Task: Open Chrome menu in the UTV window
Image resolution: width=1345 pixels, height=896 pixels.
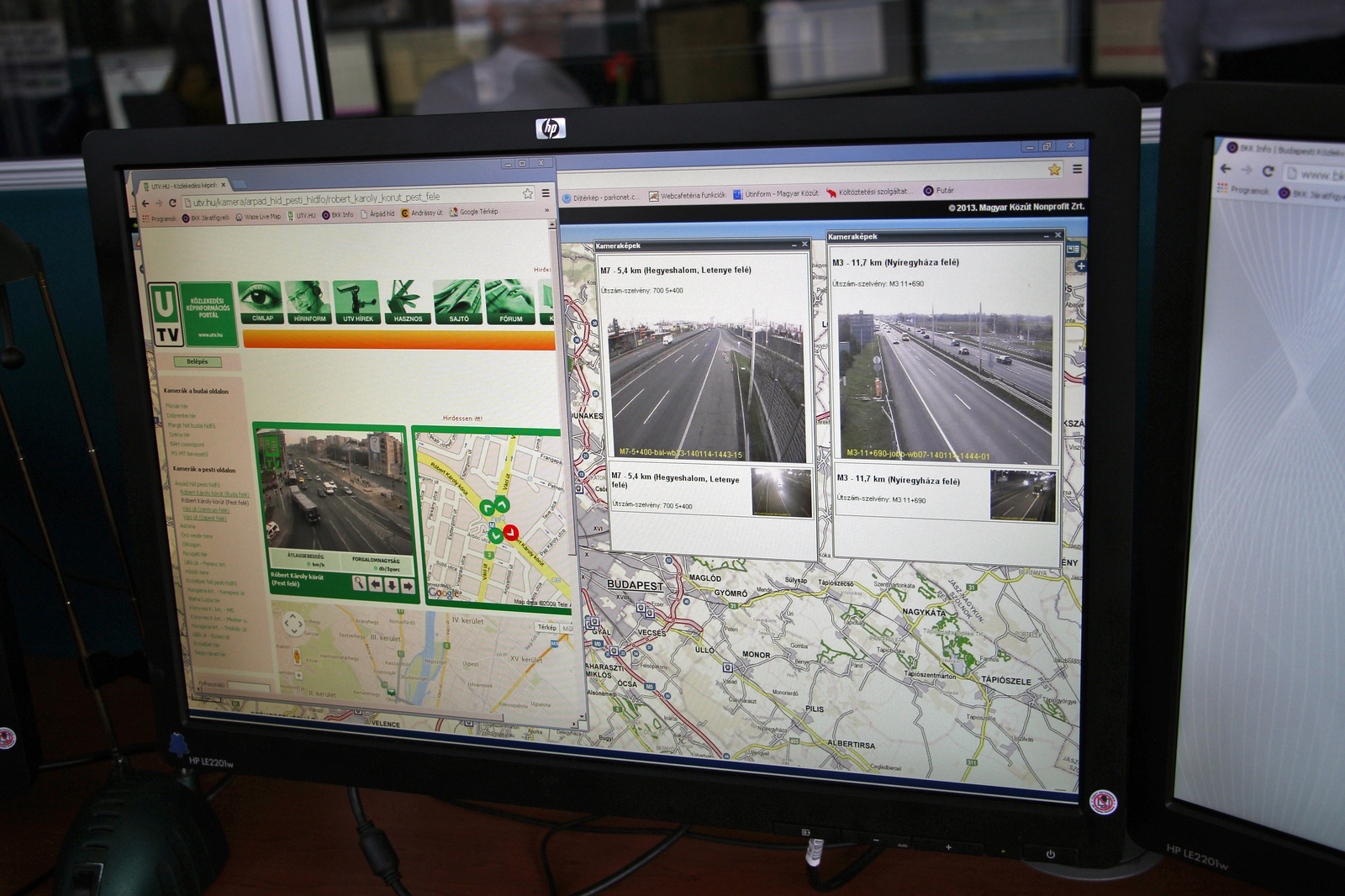Action: tap(546, 193)
